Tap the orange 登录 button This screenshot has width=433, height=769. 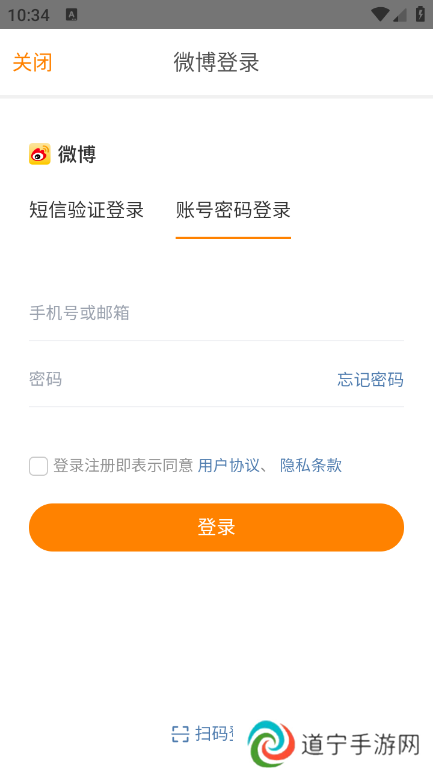pyautogui.click(x=216, y=527)
